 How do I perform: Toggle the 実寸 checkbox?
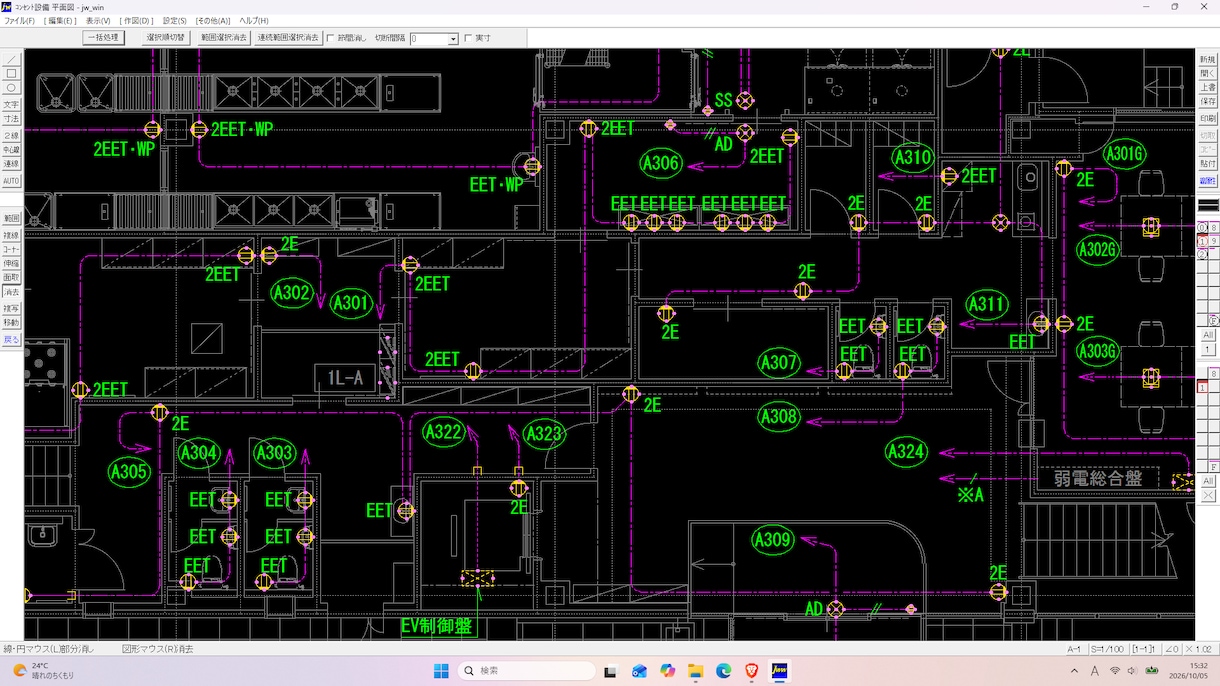478,38
